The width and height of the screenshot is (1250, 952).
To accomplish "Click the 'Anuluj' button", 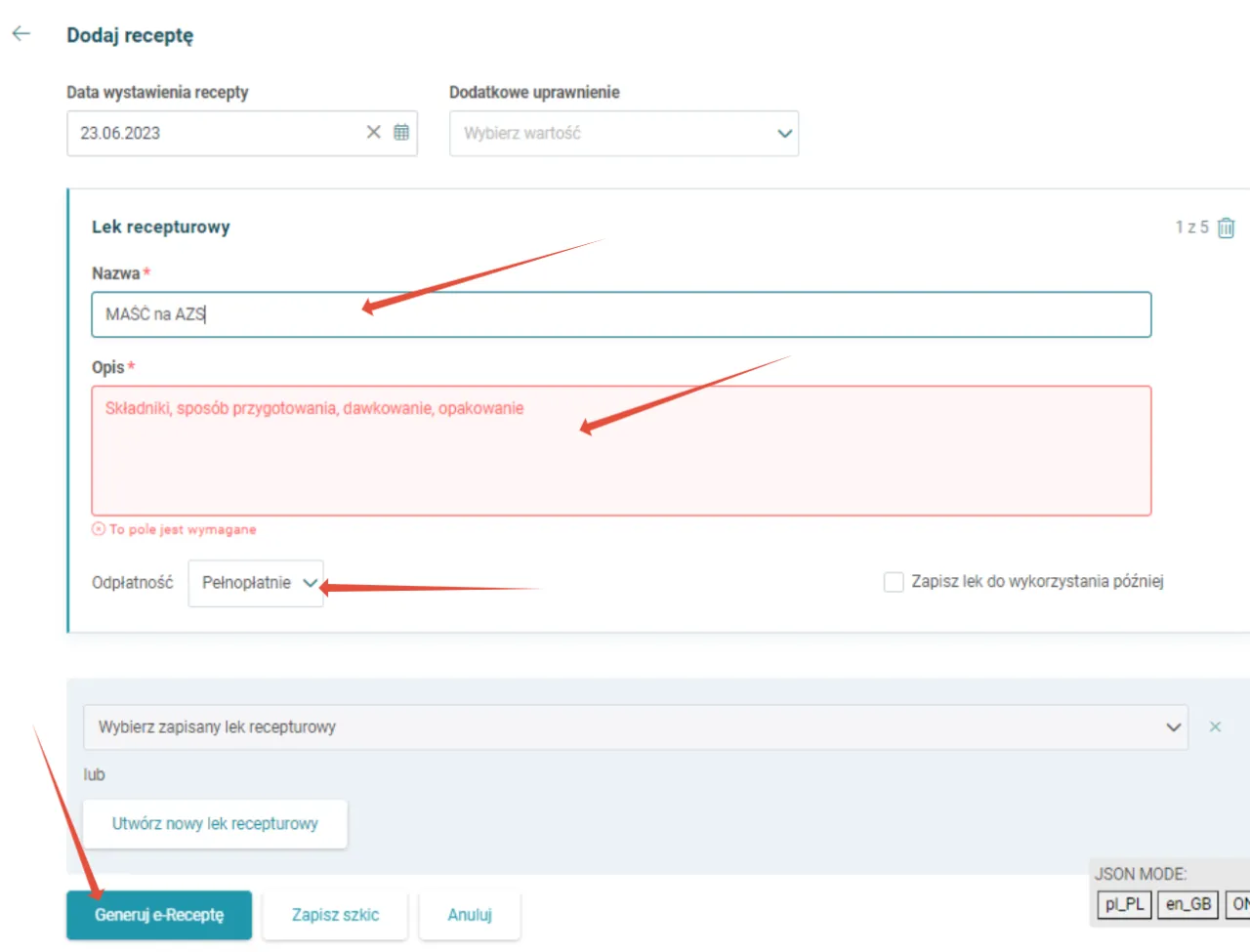I will pos(470,915).
